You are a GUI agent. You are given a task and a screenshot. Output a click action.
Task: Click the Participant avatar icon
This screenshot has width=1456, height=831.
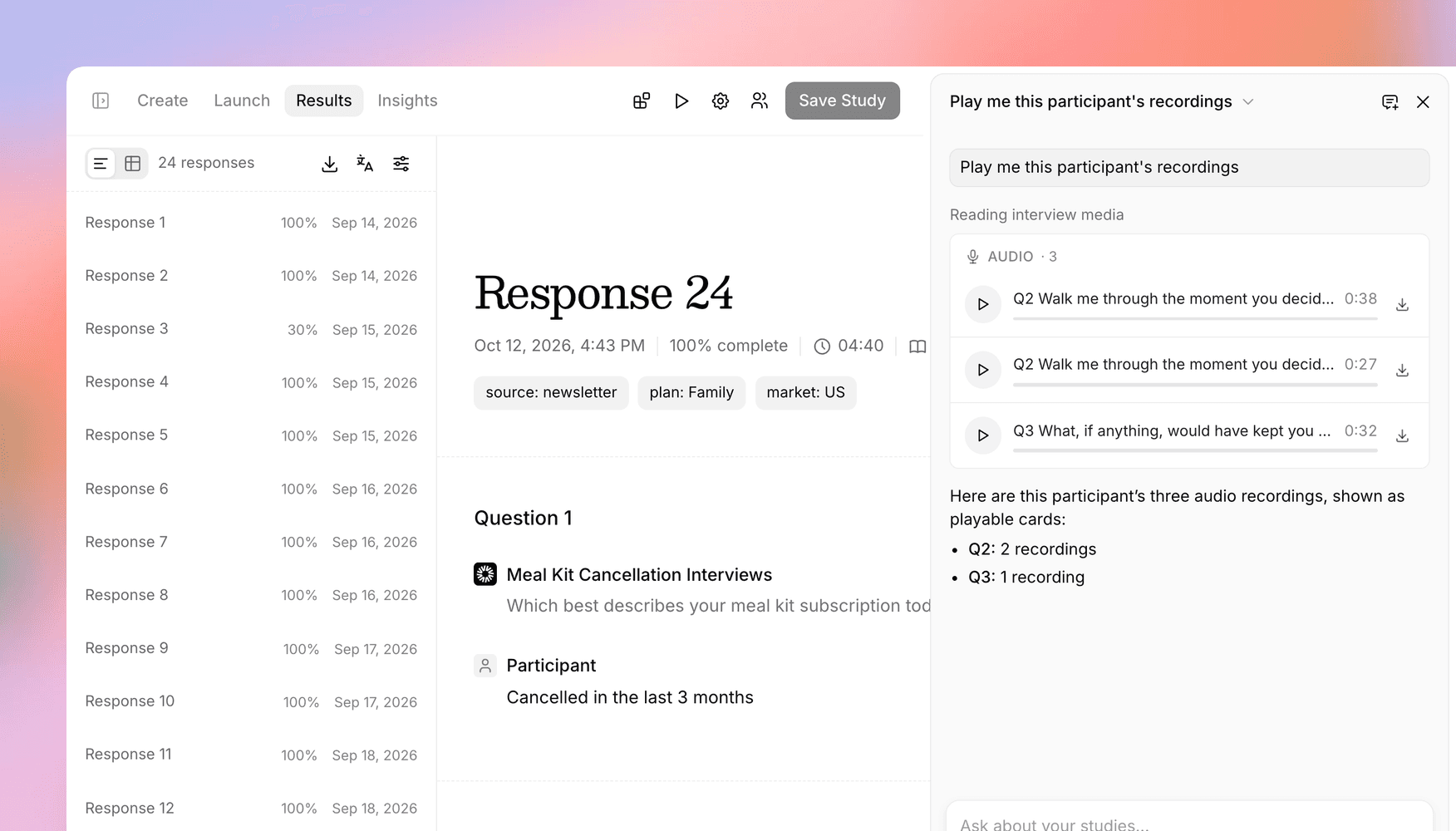coord(485,666)
